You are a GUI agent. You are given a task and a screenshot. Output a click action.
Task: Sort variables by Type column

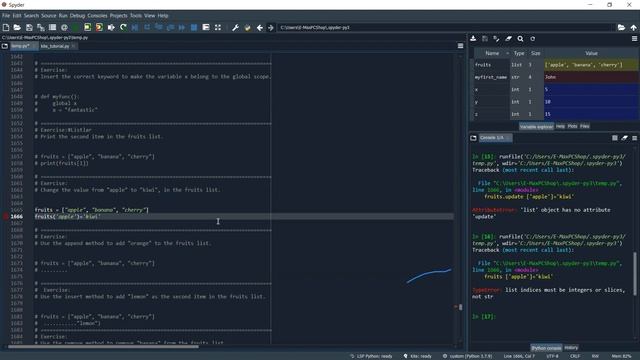click(519, 53)
